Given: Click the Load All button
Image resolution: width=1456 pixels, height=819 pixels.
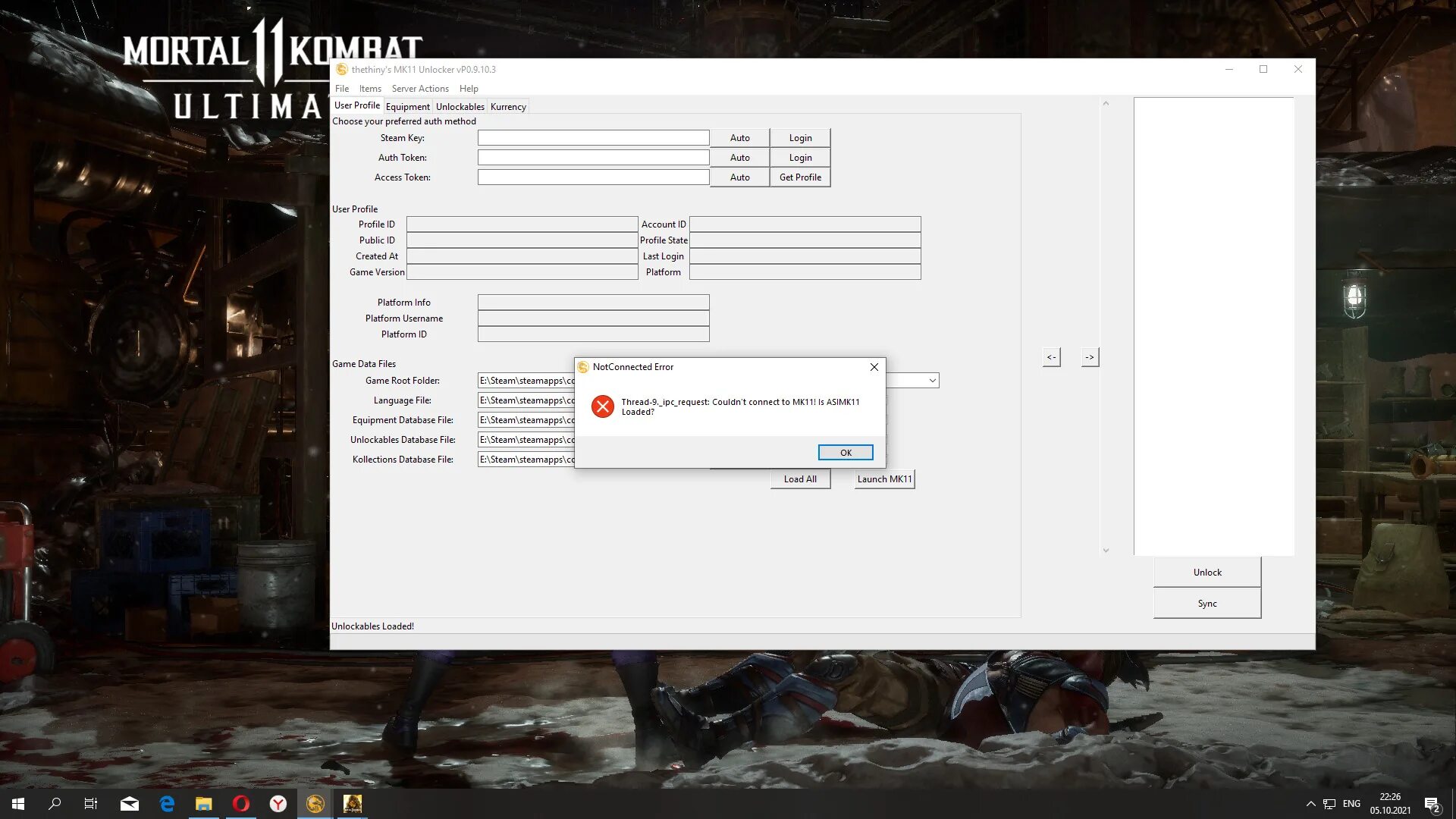Looking at the screenshot, I should (800, 479).
